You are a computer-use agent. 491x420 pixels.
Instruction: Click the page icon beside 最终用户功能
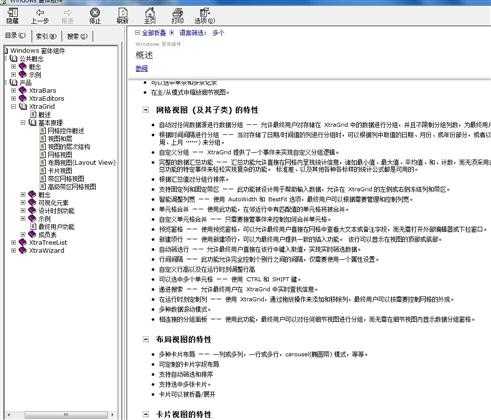click(33, 227)
